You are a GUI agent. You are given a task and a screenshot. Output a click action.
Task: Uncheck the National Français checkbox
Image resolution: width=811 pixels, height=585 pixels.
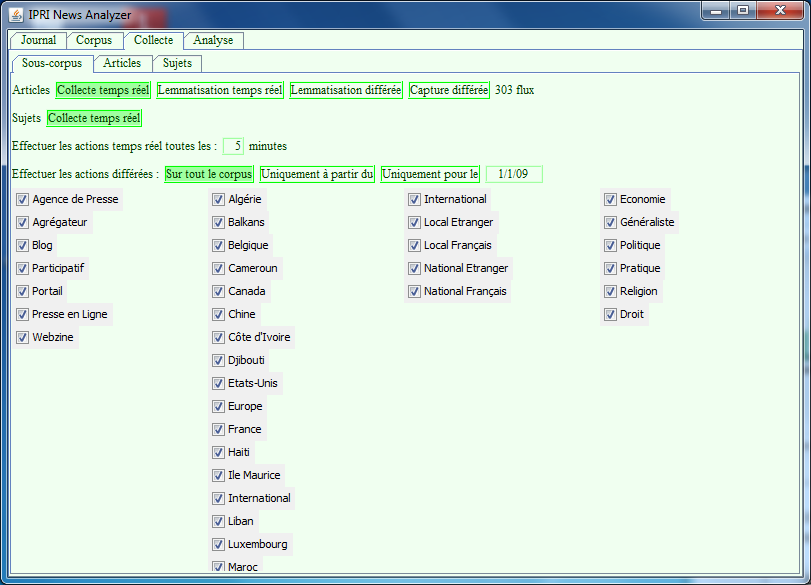414,291
